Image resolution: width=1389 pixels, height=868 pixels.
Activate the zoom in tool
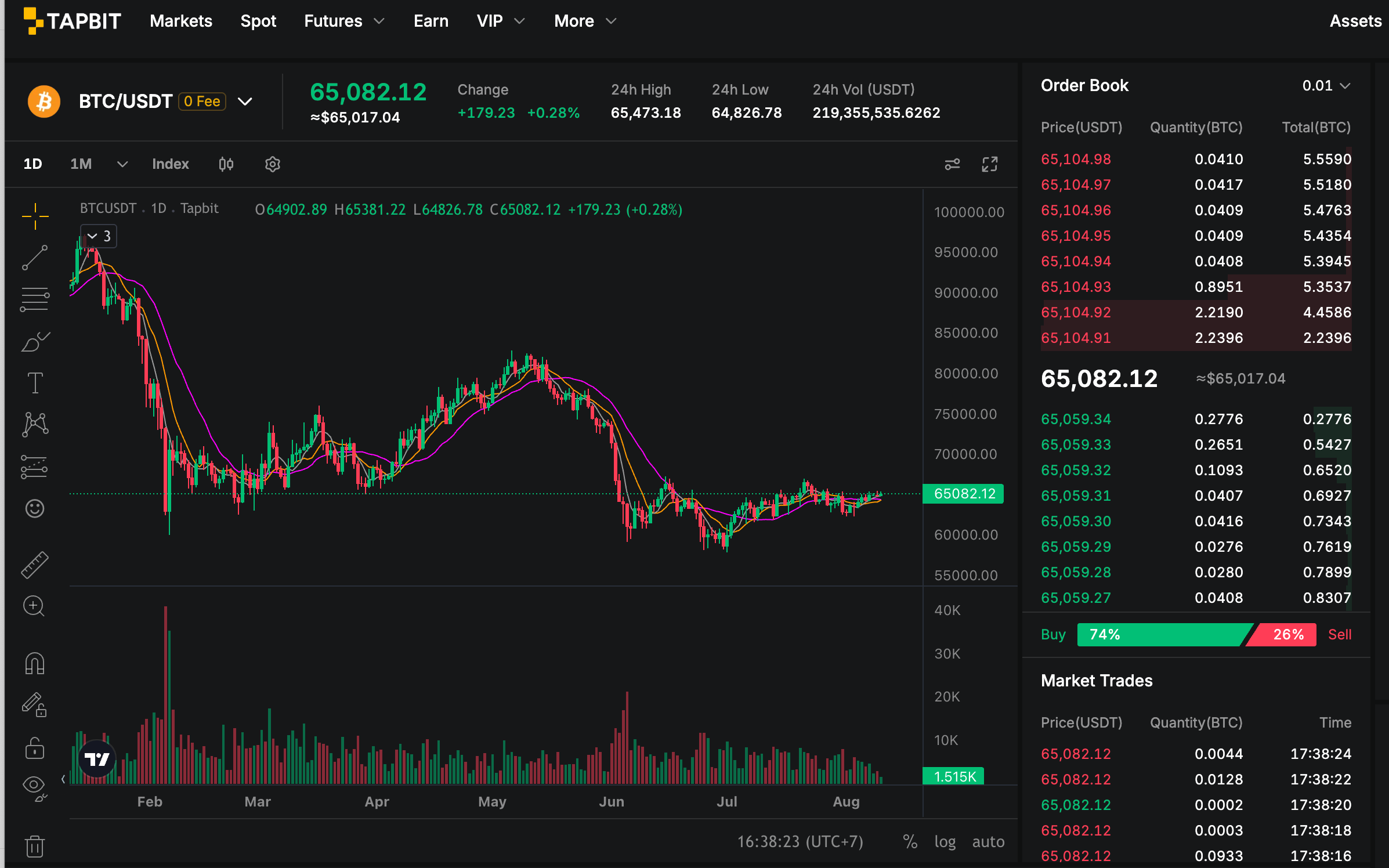pos(34,606)
